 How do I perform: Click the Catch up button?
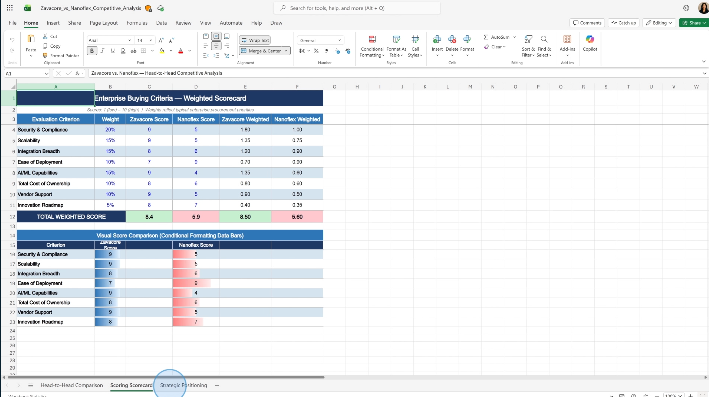click(624, 23)
